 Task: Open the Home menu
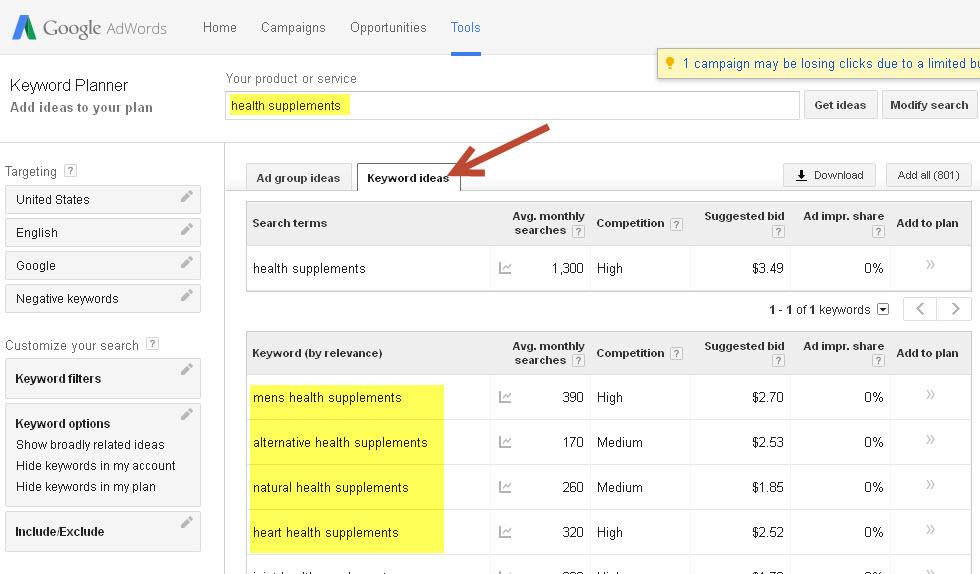(219, 28)
